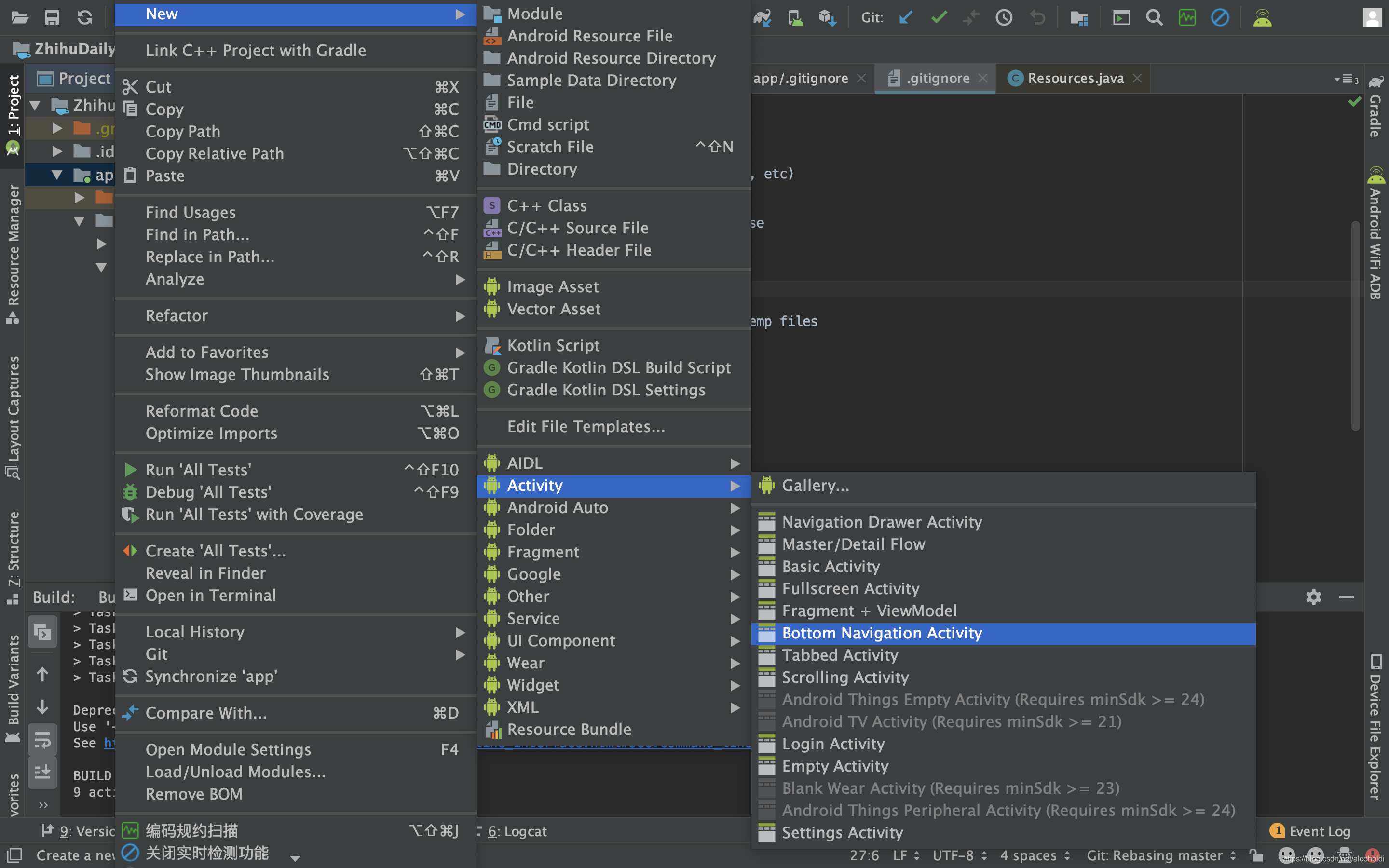Image resolution: width=1389 pixels, height=868 pixels.
Task: Expand the Fragment submenu in New
Action: pyautogui.click(x=613, y=552)
